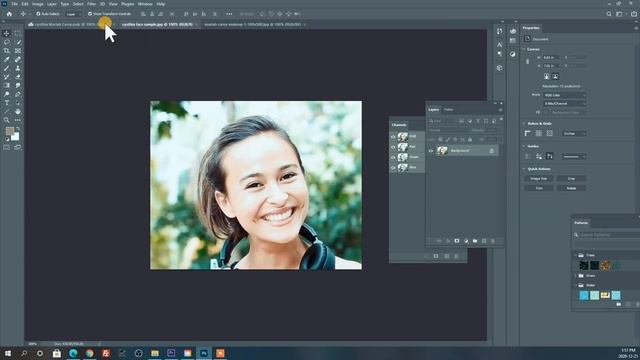Image resolution: width=640 pixels, height=360 pixels.
Task: Click the Trim quick action button
Action: [x=539, y=188]
